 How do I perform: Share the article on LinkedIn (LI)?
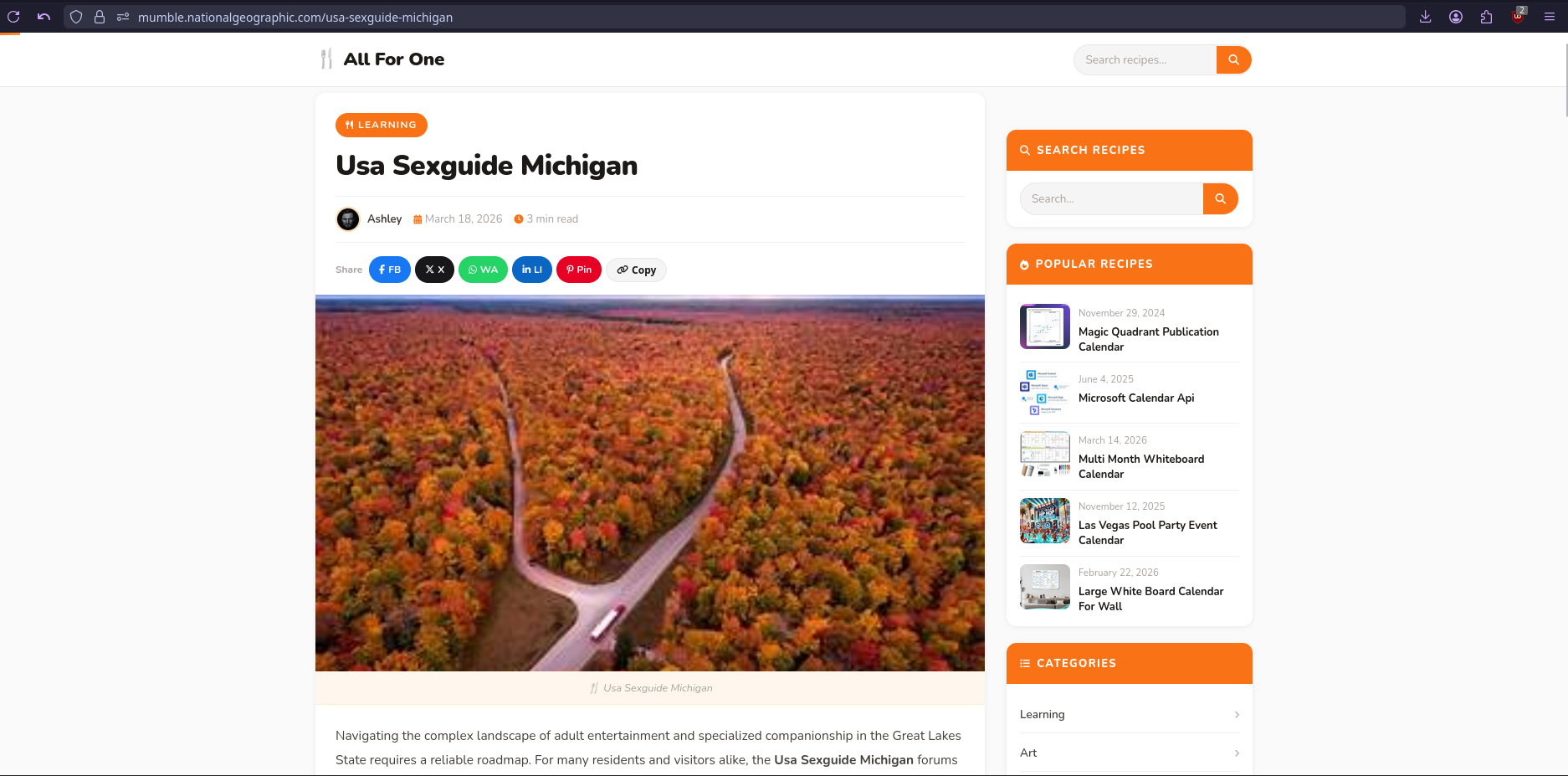(x=532, y=270)
